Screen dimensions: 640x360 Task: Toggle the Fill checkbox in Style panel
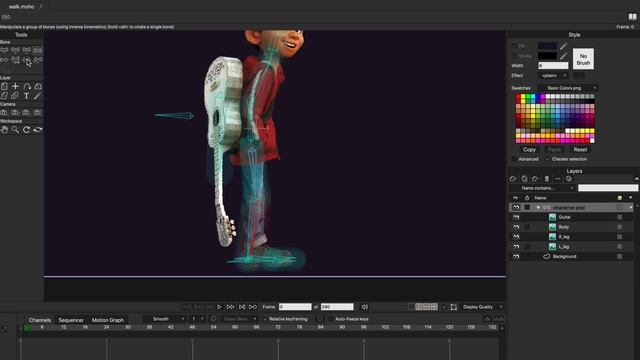point(514,46)
